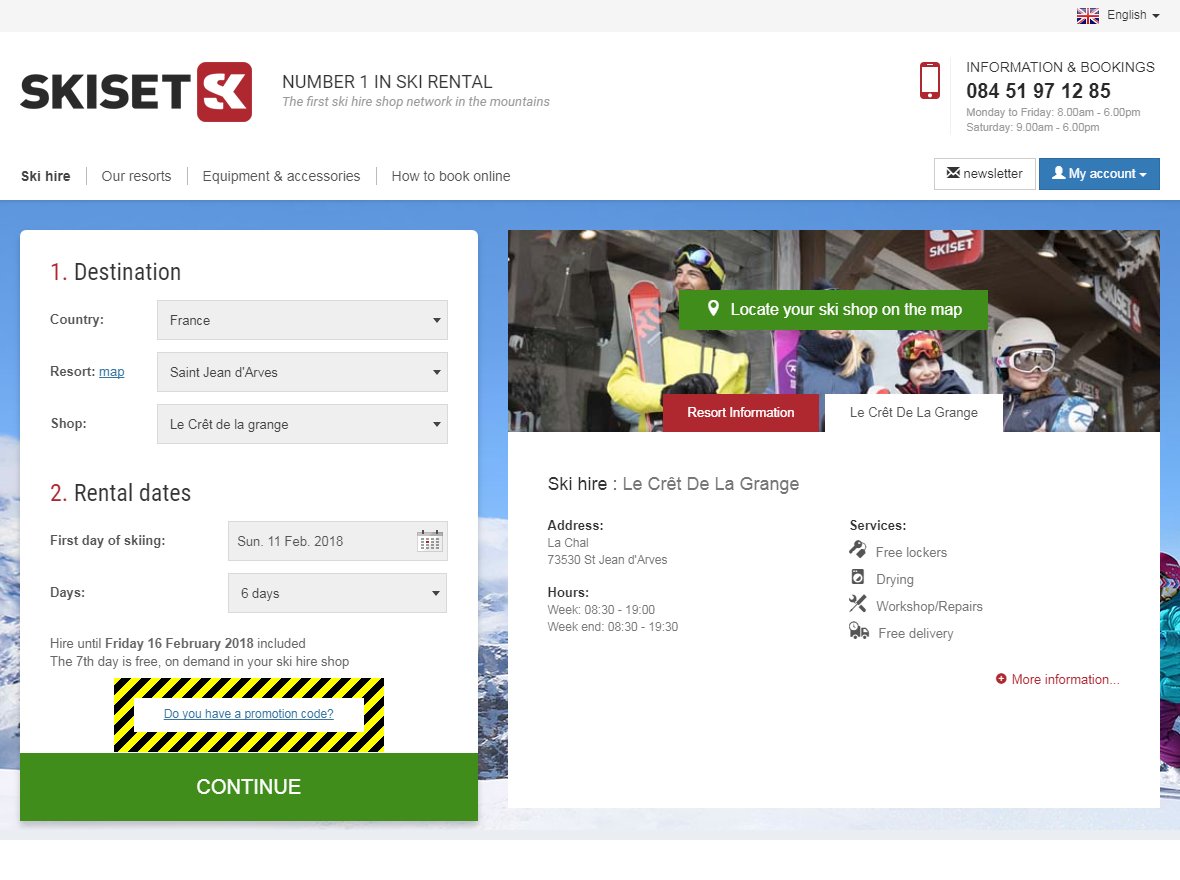Click the Free lockers text

pyautogui.click(x=911, y=553)
